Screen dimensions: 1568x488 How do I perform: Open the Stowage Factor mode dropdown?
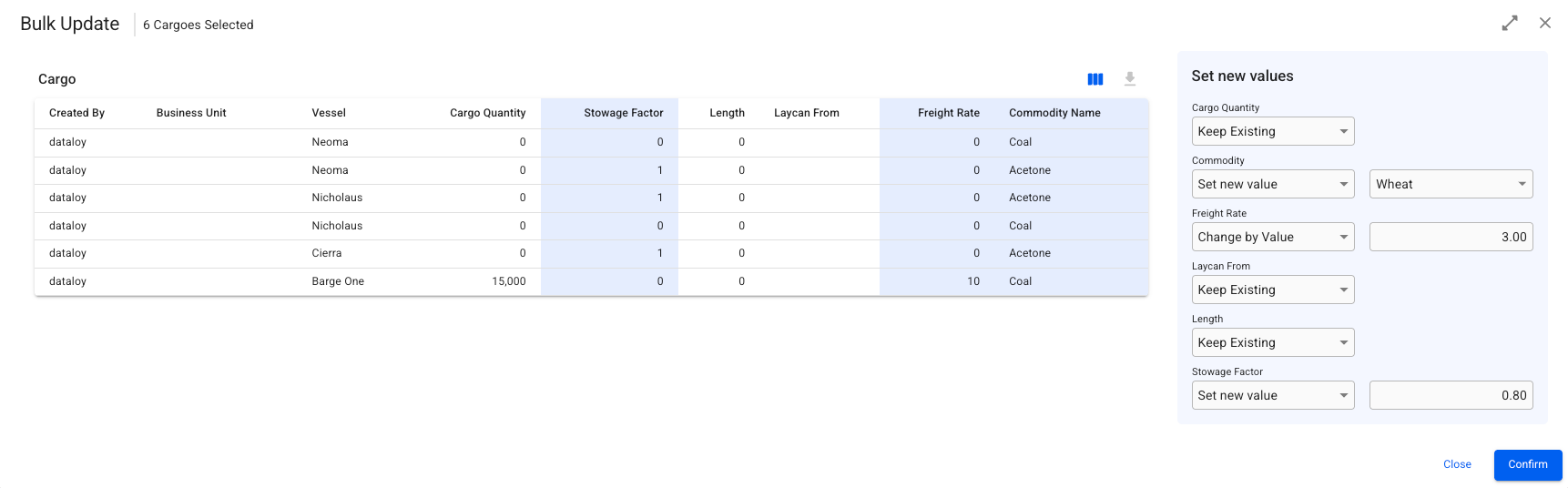(x=1272, y=395)
